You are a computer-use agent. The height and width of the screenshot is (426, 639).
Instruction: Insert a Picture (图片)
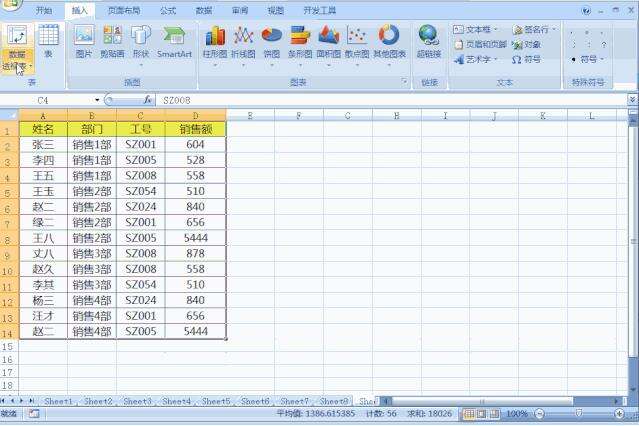[84, 42]
